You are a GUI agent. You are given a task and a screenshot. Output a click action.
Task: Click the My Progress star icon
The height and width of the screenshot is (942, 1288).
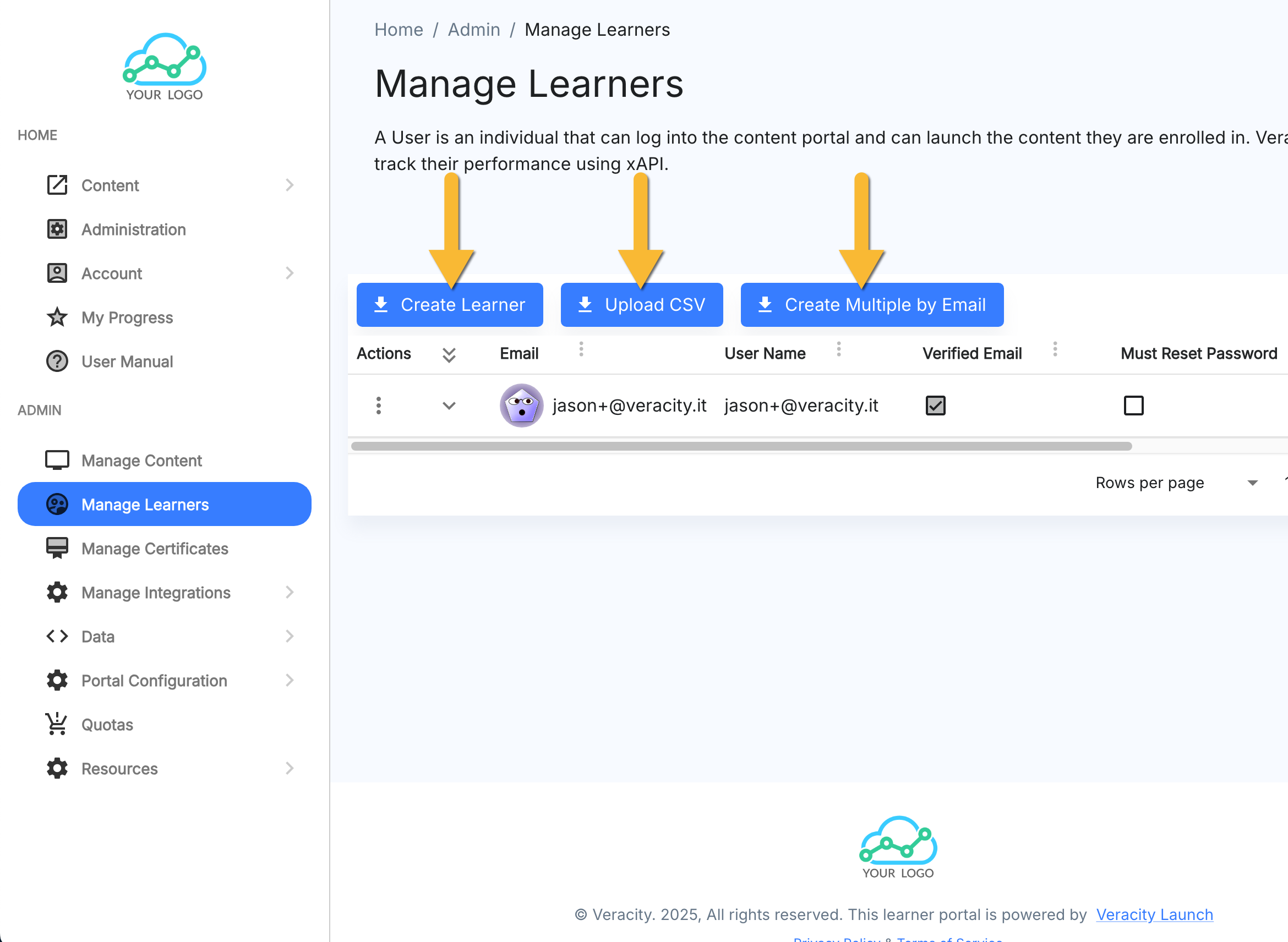[x=57, y=317]
